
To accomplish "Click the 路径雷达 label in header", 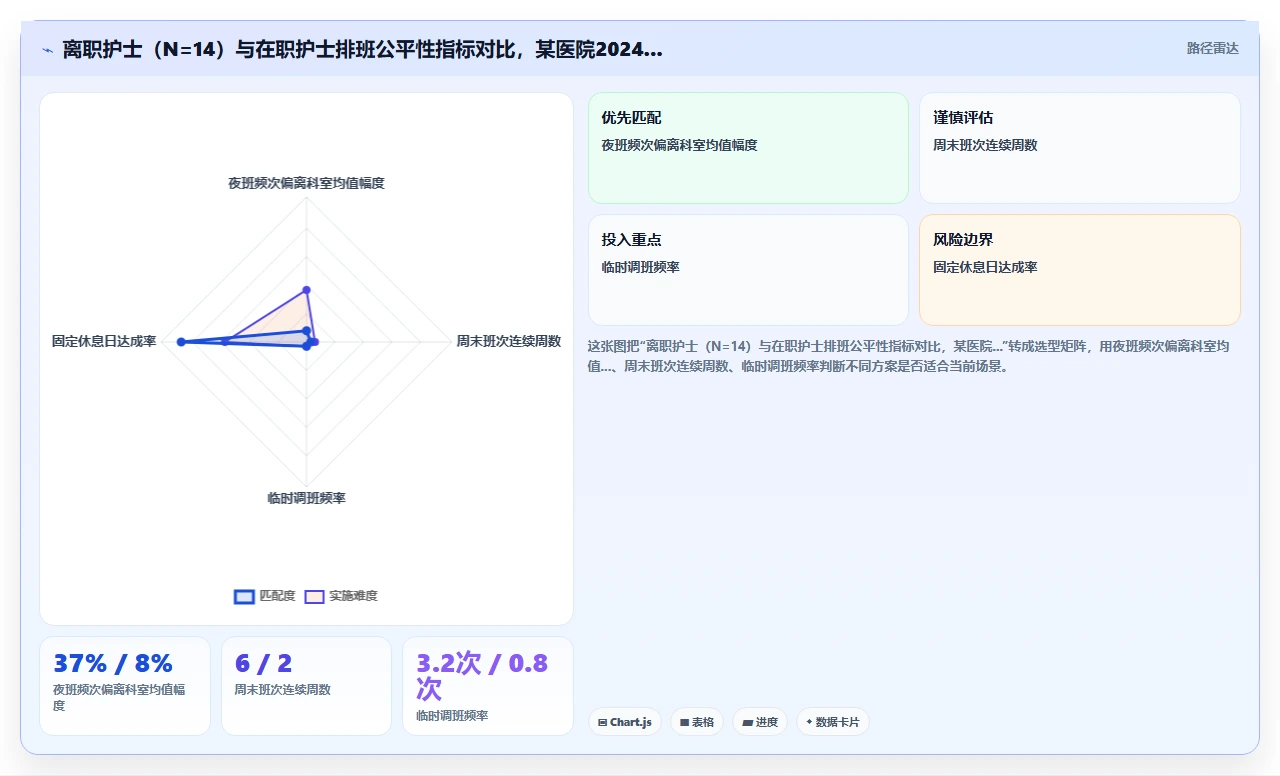I will pyautogui.click(x=1213, y=48).
